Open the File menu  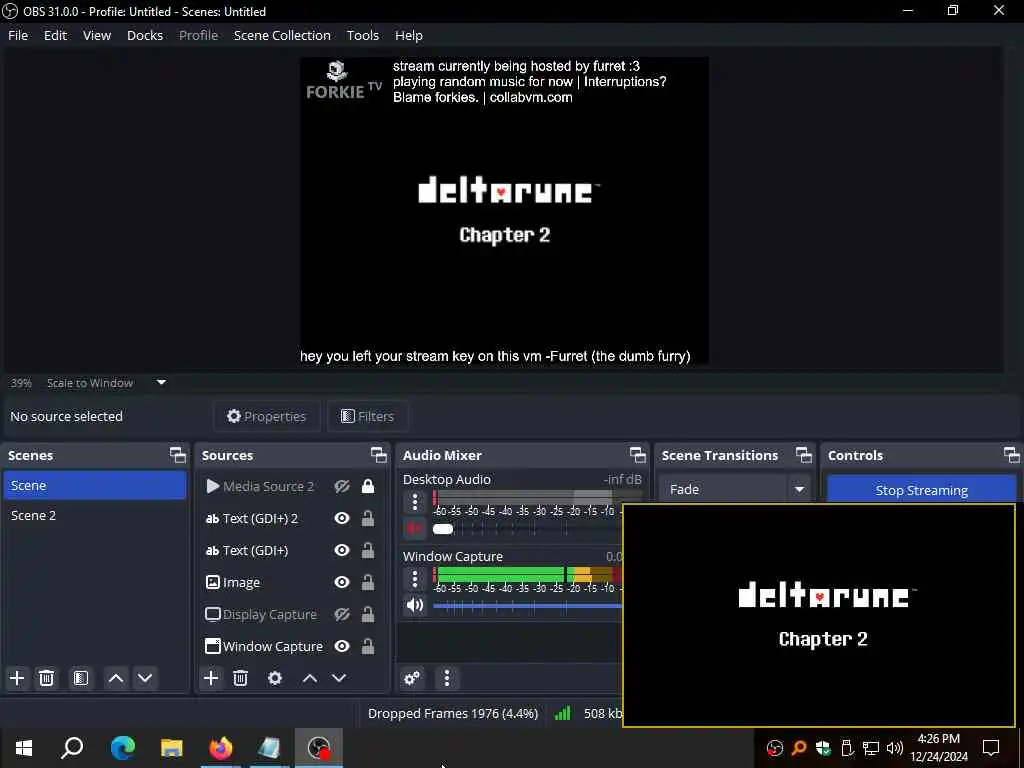18,35
